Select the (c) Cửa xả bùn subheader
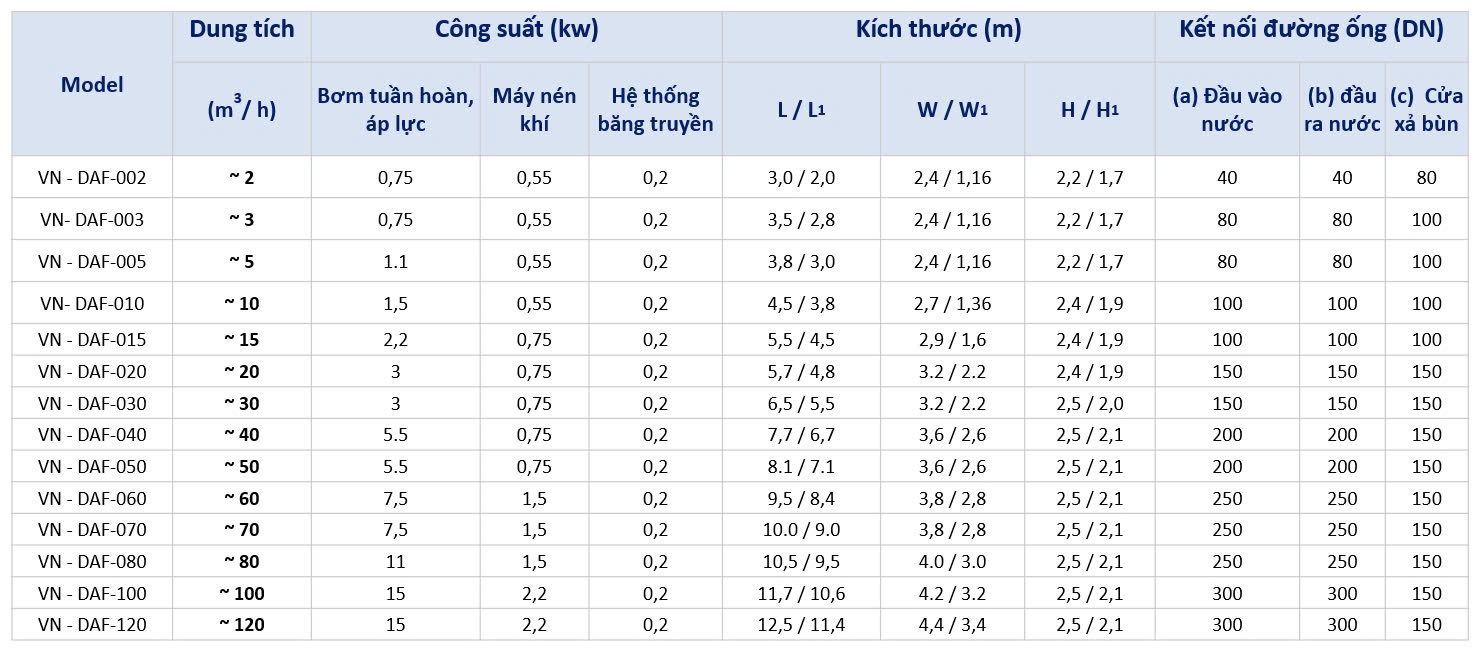This screenshot has width=1479, height=651. click(x=1426, y=109)
